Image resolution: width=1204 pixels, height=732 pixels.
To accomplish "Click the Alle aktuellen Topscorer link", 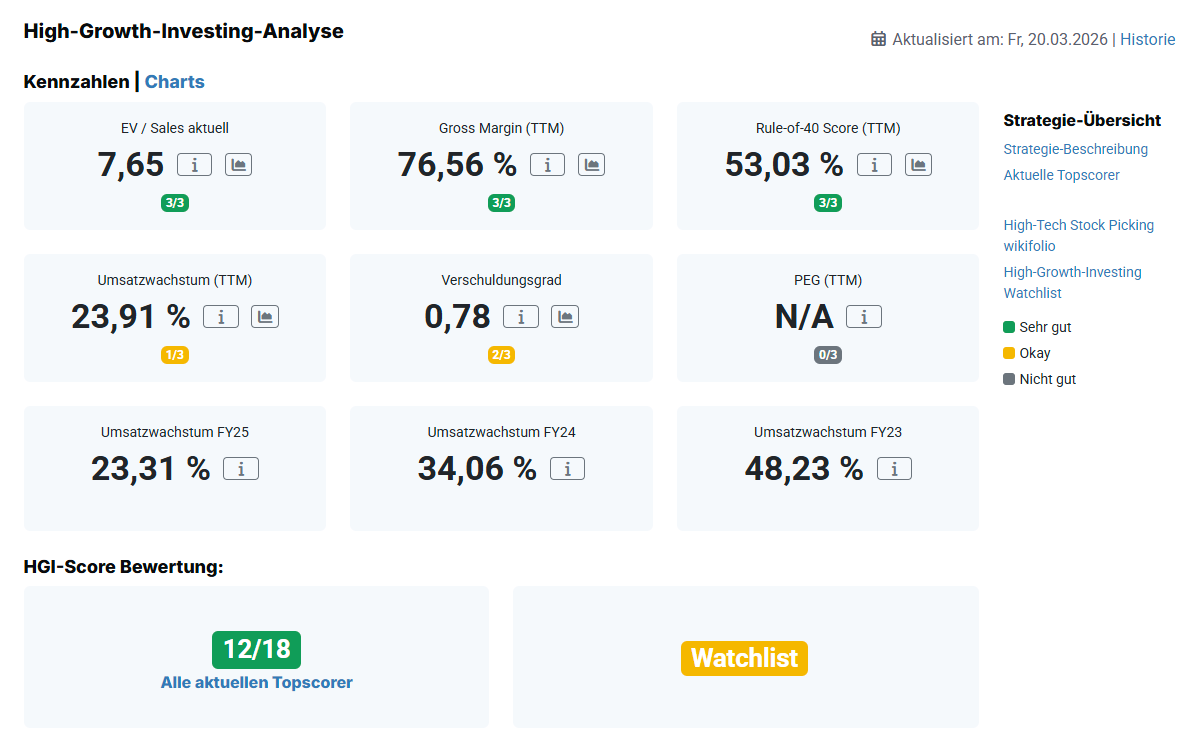I will [x=257, y=682].
